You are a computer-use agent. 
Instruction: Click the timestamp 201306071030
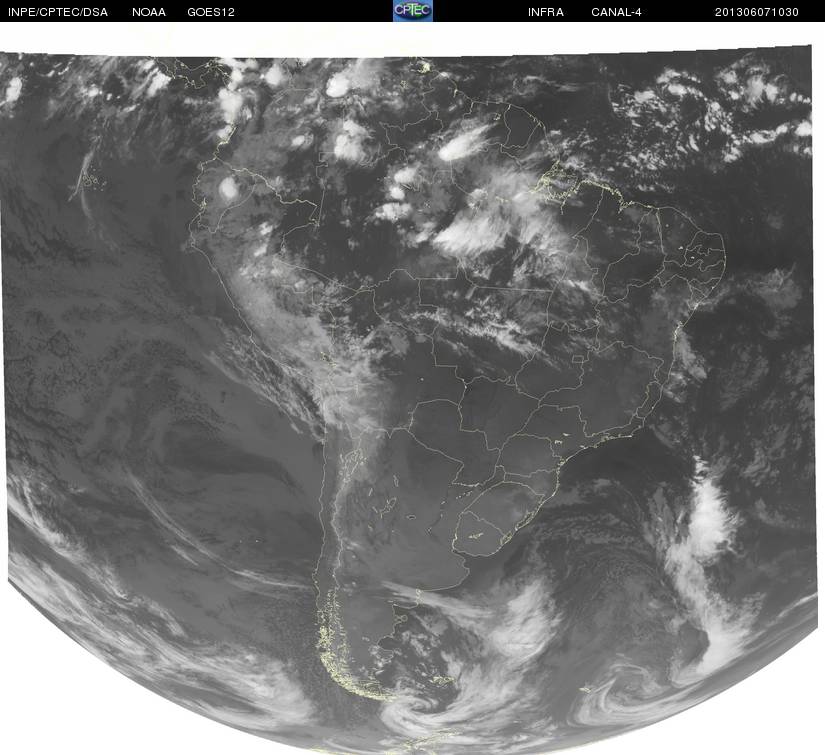point(757,12)
